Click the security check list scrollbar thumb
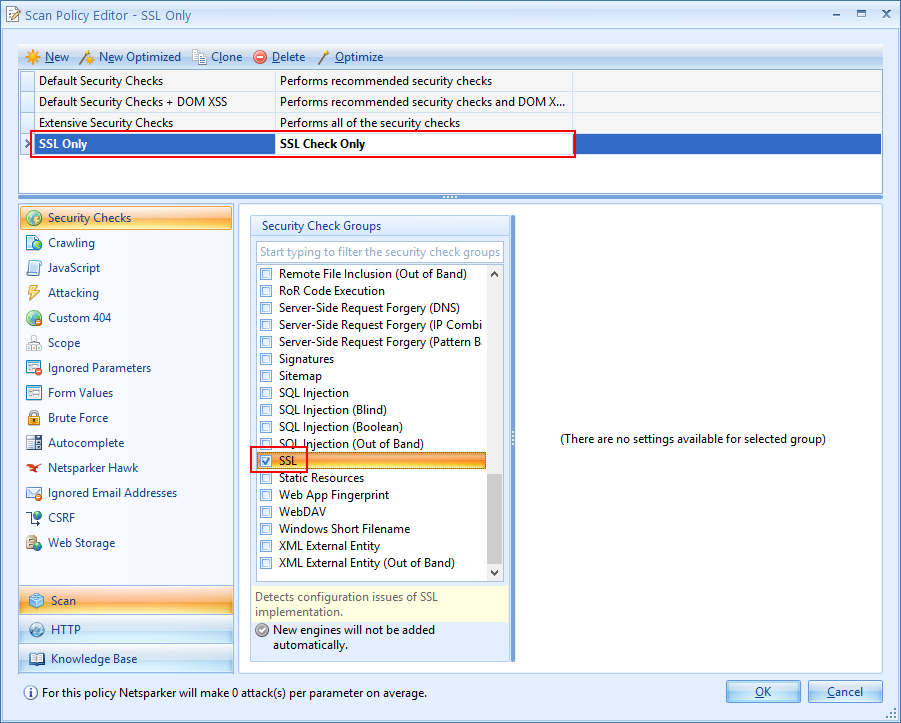This screenshot has height=723, width=901. 494,518
